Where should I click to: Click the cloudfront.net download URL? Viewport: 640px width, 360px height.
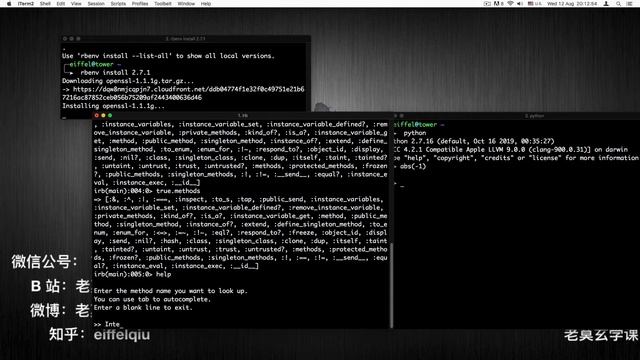pyautogui.click(x=183, y=93)
